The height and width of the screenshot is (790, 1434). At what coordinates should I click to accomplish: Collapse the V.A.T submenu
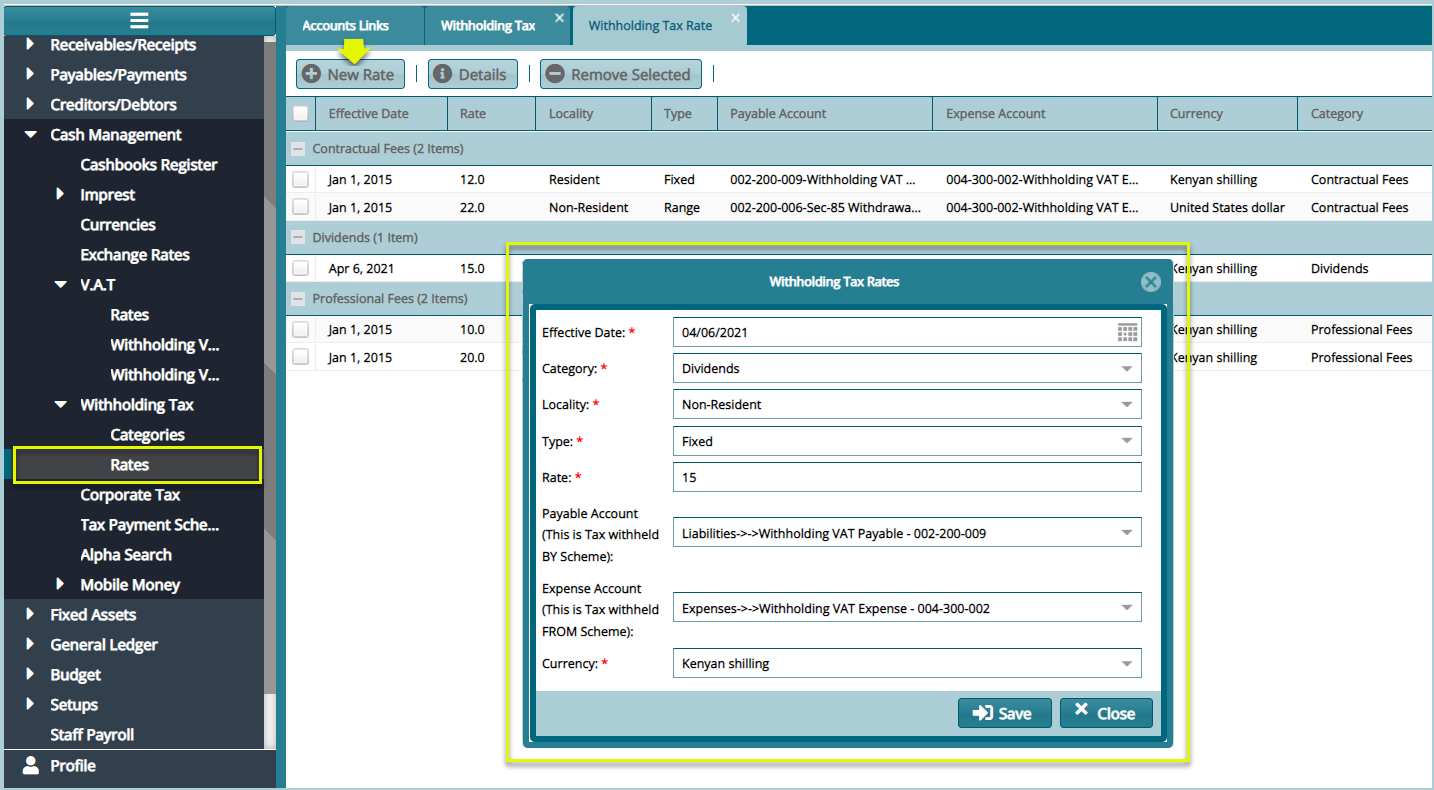(60, 285)
